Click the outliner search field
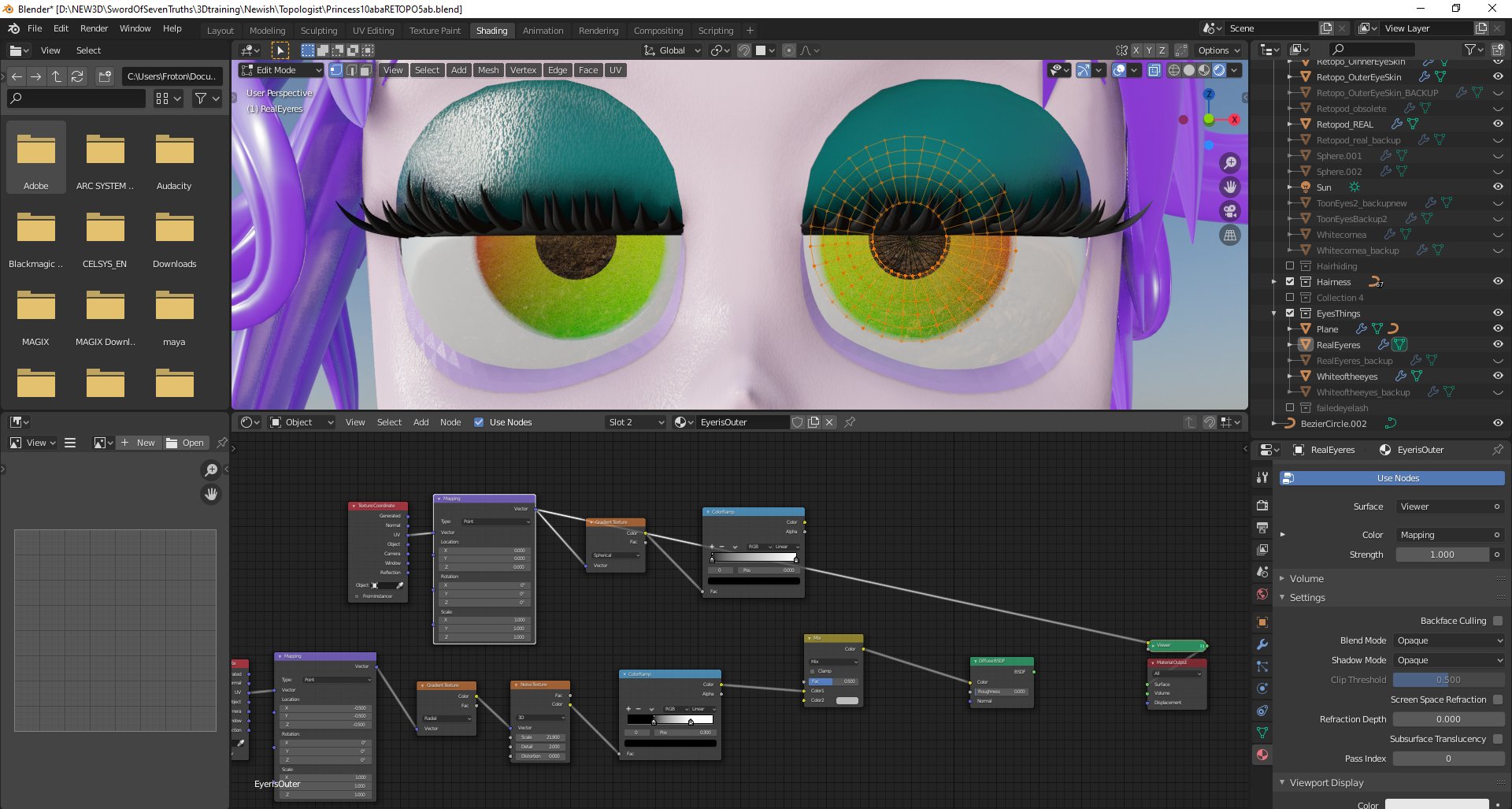Screen dimensions: 1512x809 (1372, 50)
